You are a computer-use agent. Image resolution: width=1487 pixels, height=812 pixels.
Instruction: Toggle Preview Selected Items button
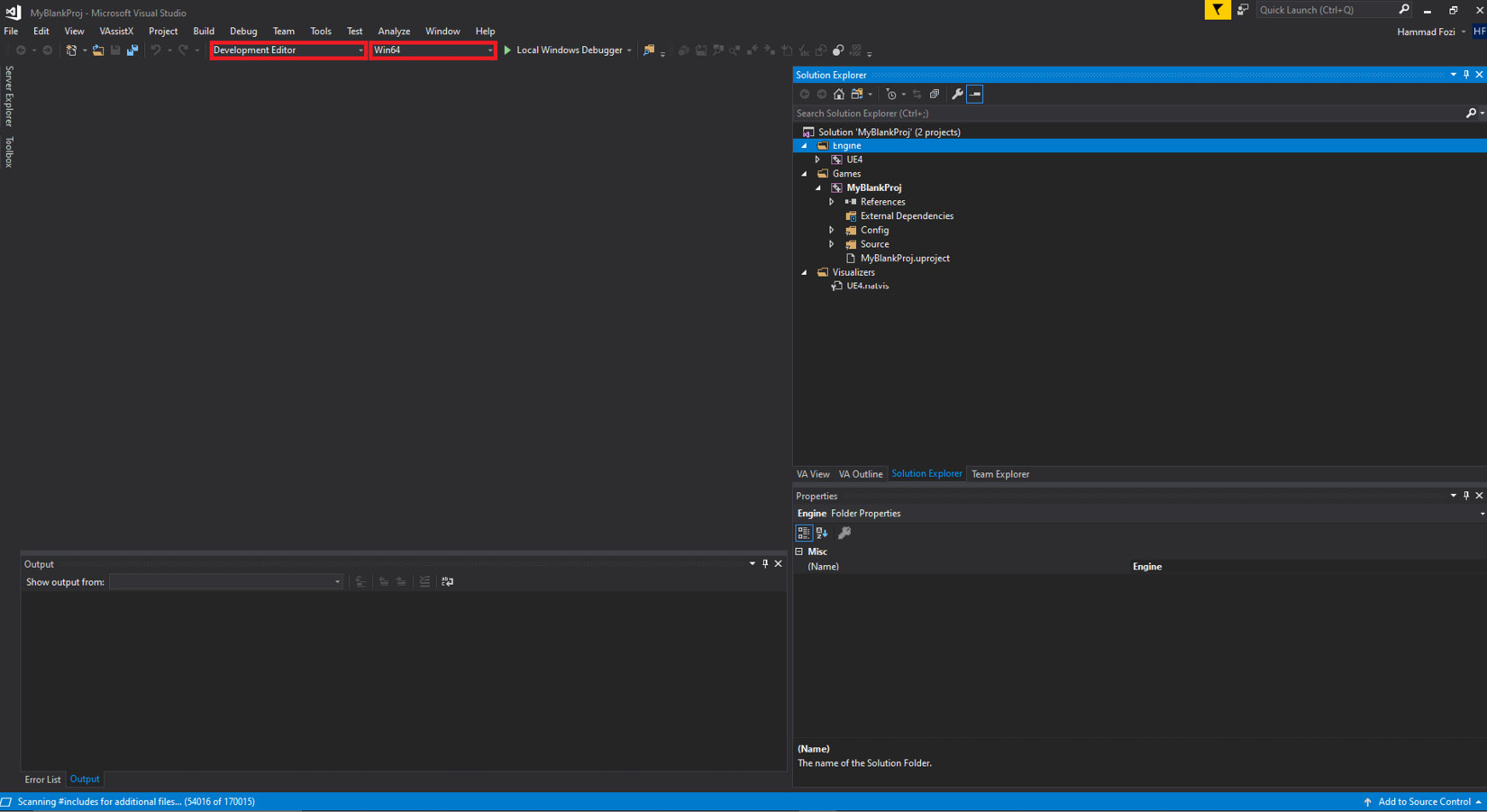click(x=975, y=94)
